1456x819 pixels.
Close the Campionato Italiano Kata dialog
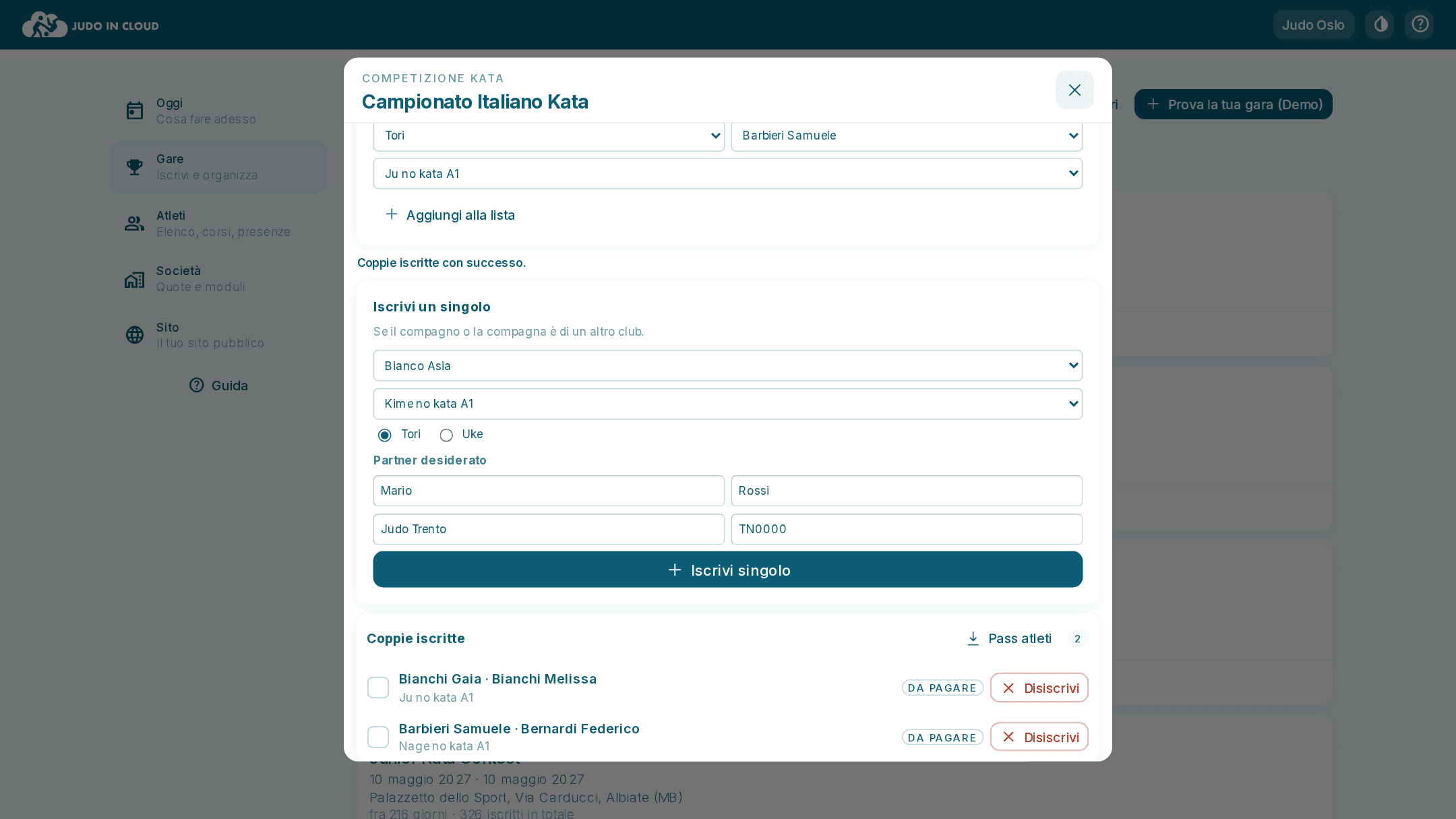tap(1074, 90)
